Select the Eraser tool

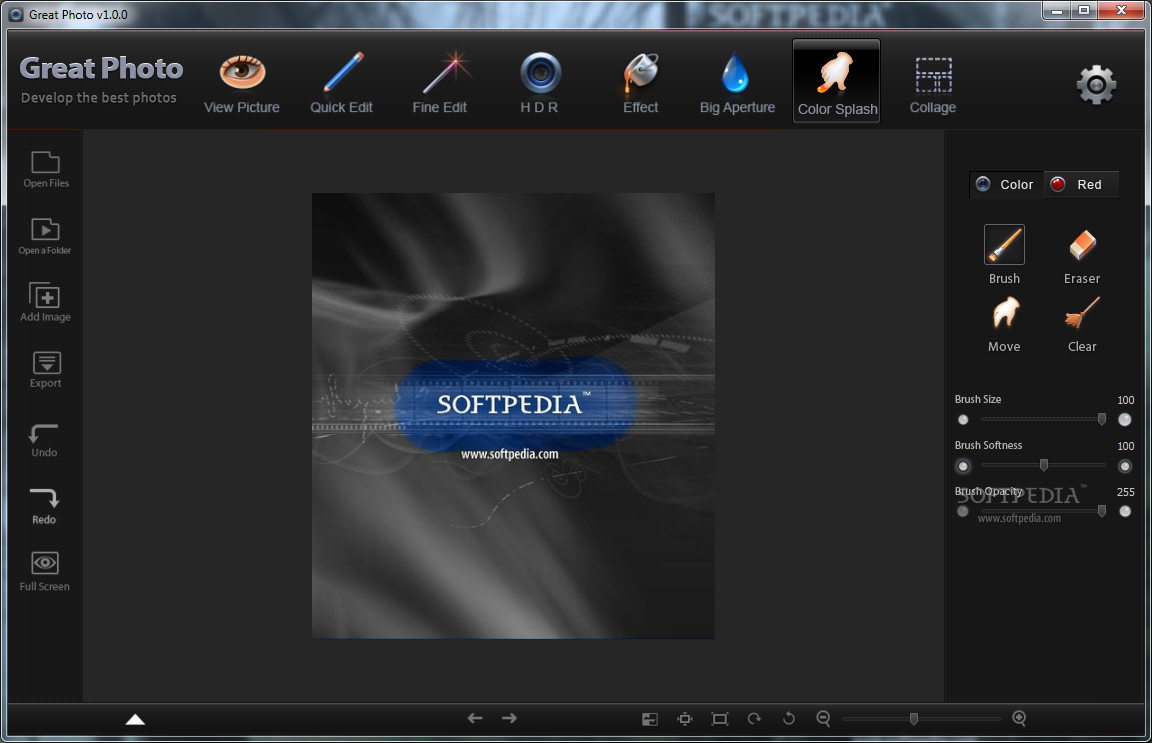(1081, 255)
